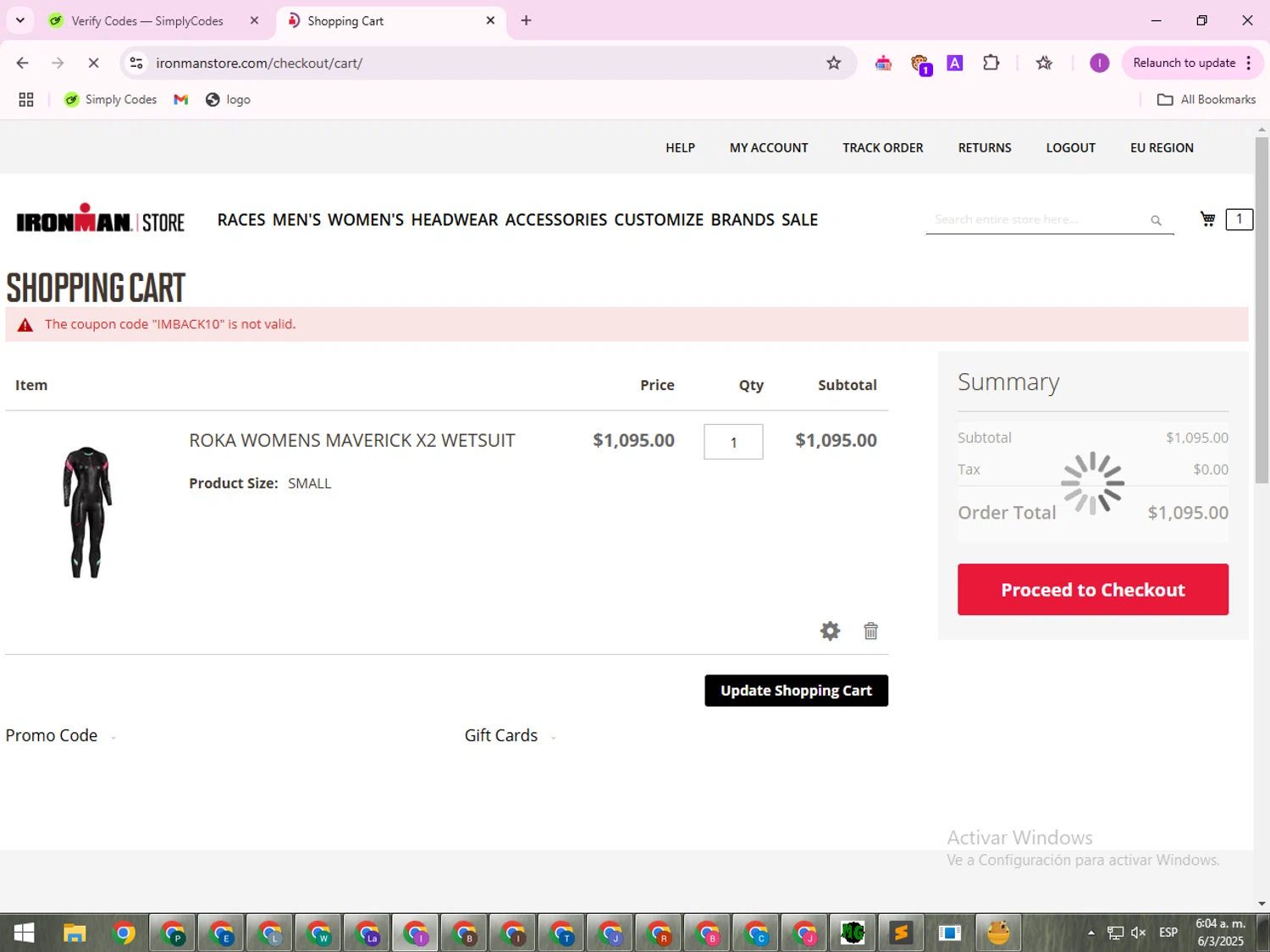Click Relaunch to update
1270x952 pixels.
point(1184,63)
